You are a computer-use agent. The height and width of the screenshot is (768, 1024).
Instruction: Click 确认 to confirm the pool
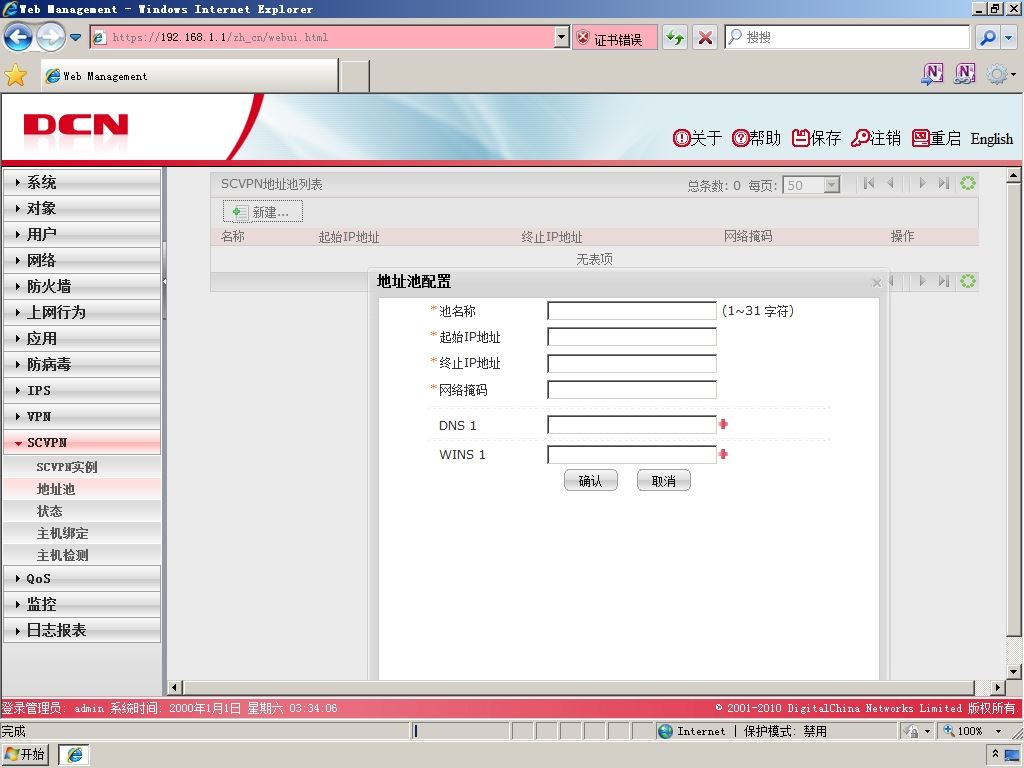pos(590,481)
